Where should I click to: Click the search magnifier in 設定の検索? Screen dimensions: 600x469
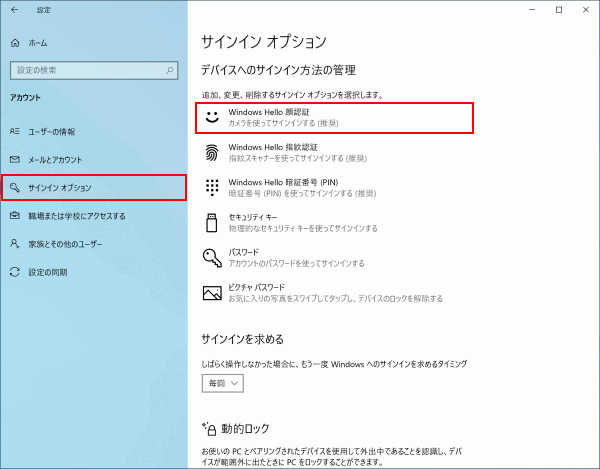tap(169, 70)
